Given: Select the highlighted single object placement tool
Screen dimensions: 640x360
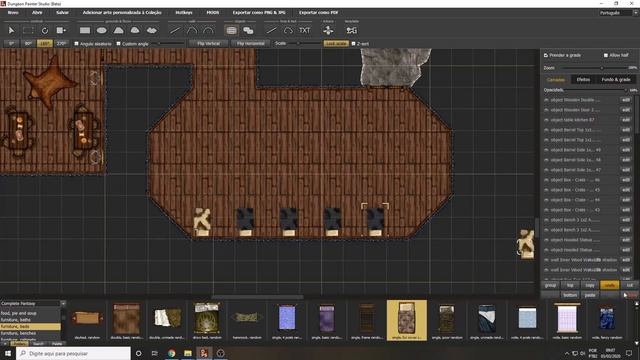Looking at the screenshot, I should (231, 31).
